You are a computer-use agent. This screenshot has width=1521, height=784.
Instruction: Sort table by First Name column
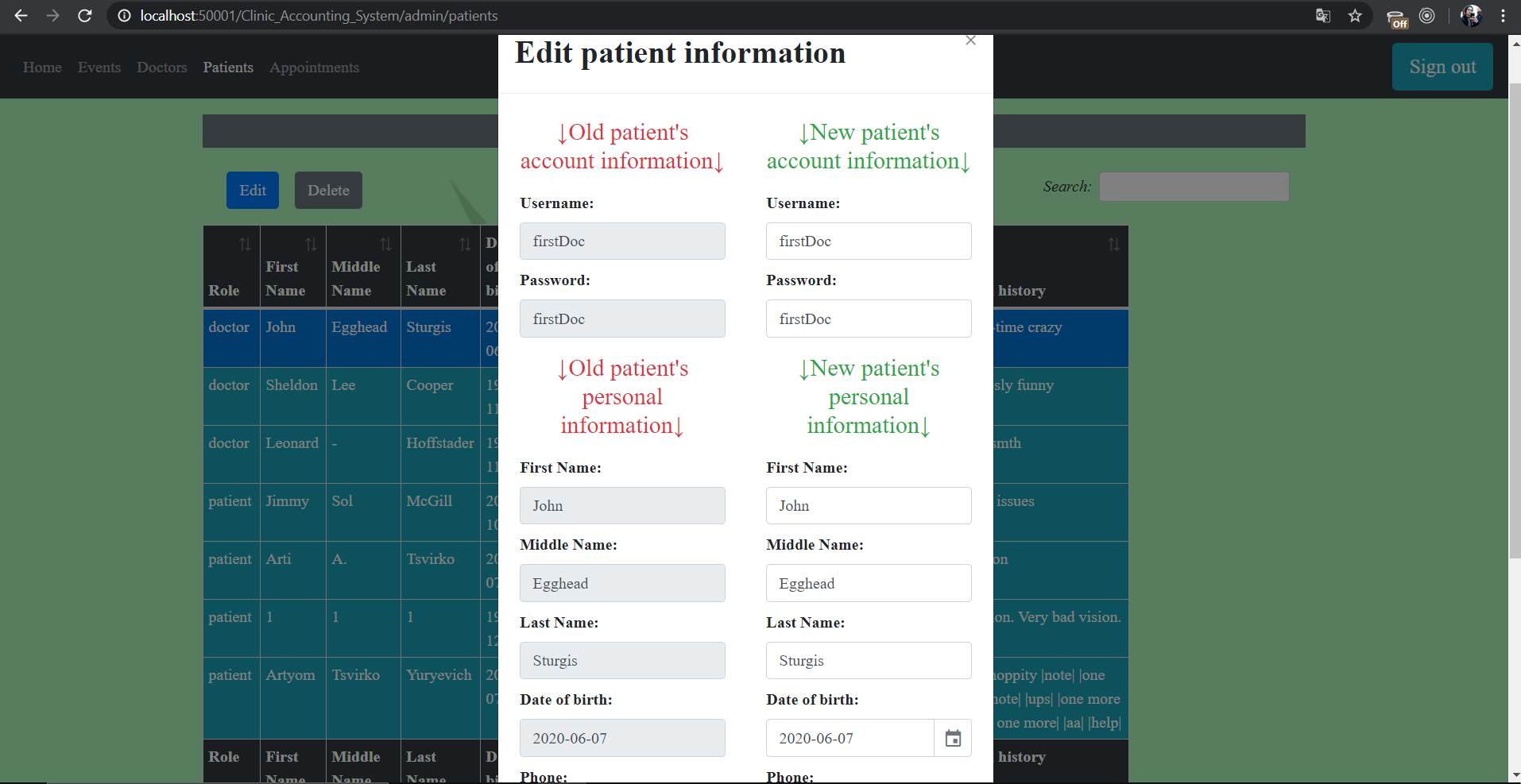point(311,245)
